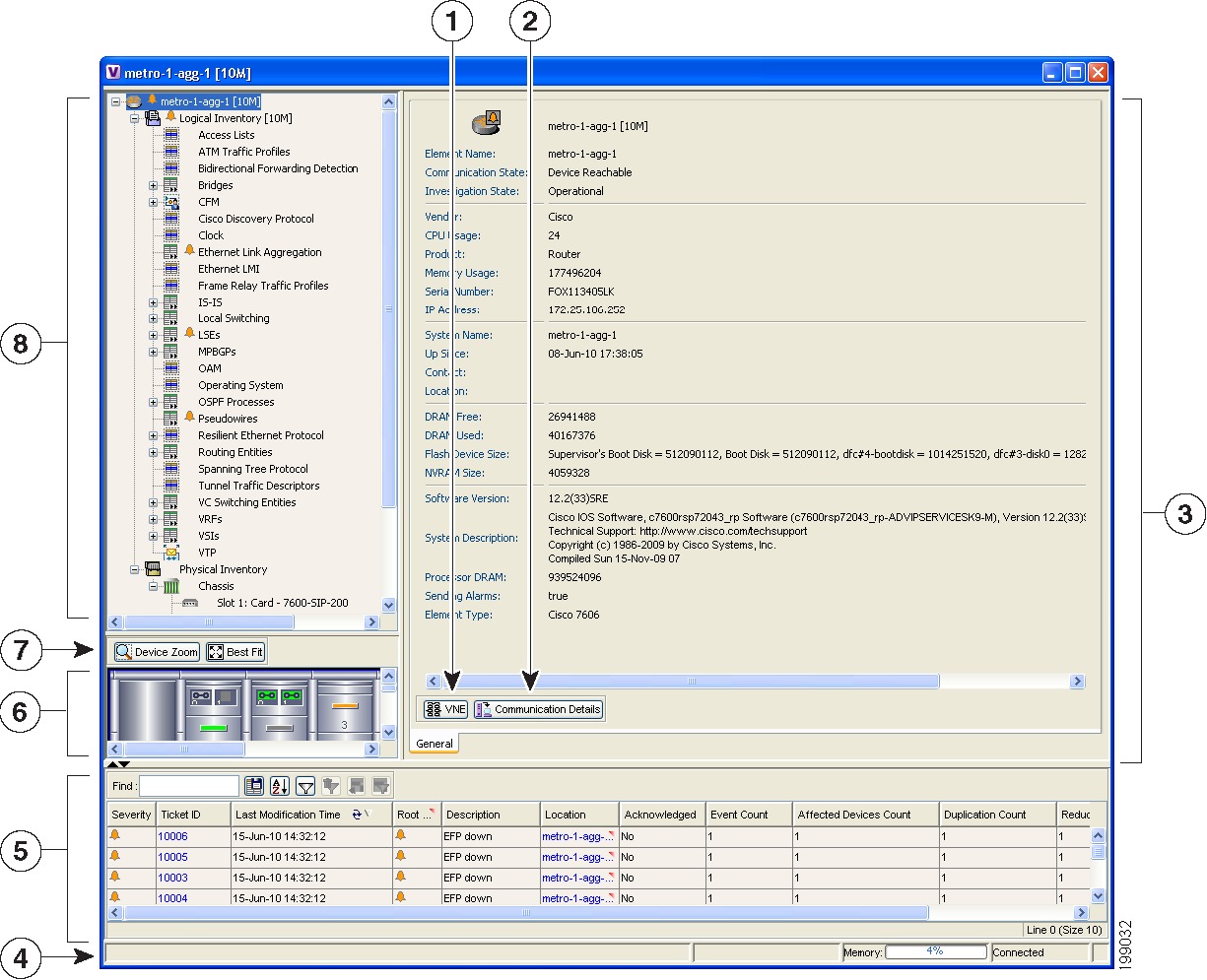Viewport: 1207px width, 980px height.
Task: Sort by Event Count column header
Action: pos(750,815)
